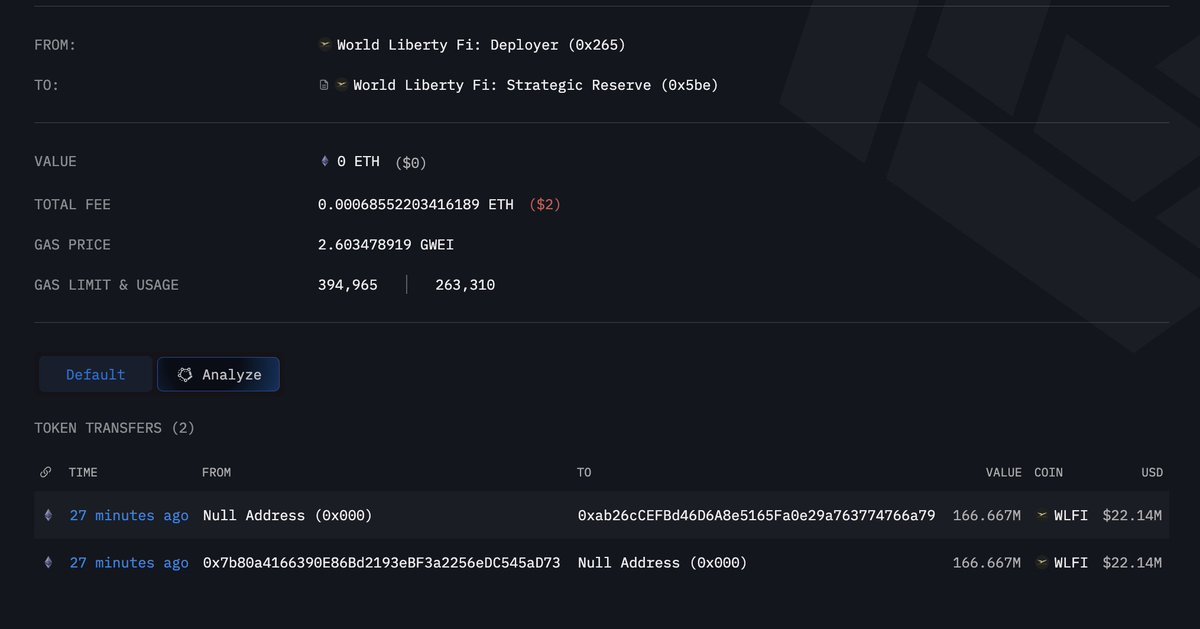Screen dimensions: 1200x629
Task: Open the first transfer's "27 minutes ago" timestamp
Action: (129, 516)
